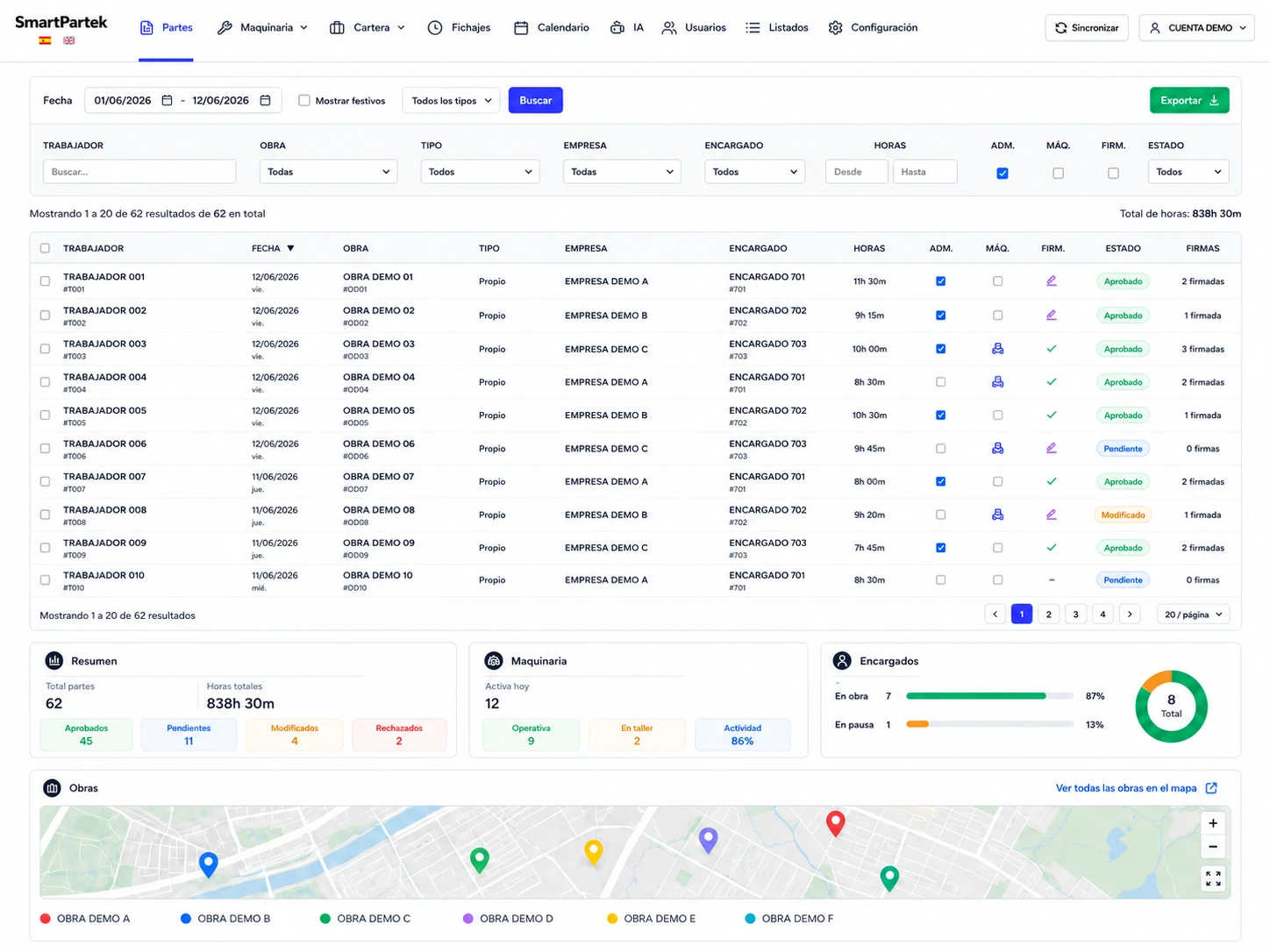The height and width of the screenshot is (952, 1270).
Task: Select all rows with header checkbox
Action: pos(45,248)
